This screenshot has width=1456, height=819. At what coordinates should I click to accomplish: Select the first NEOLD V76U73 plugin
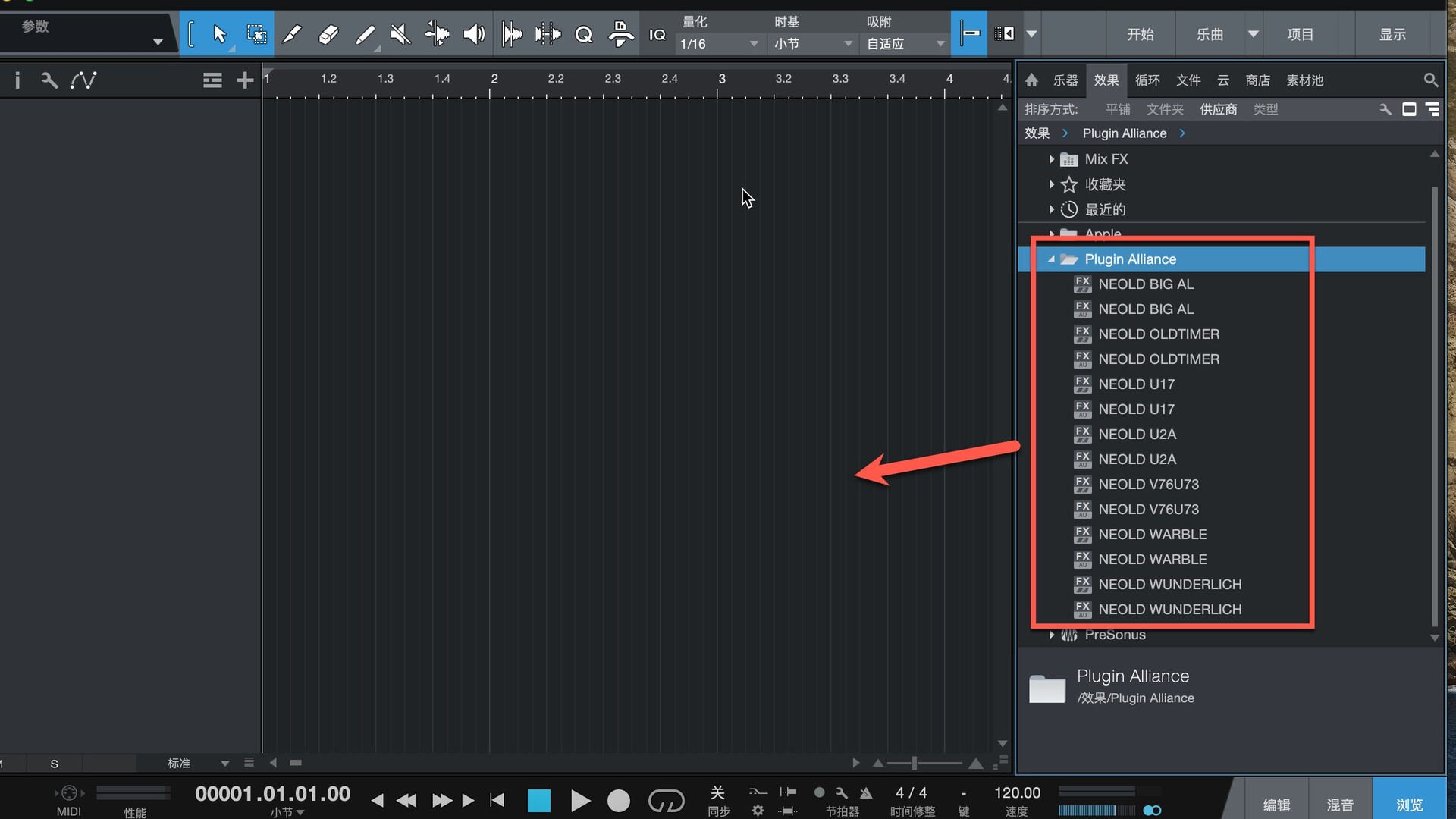coord(1148,485)
